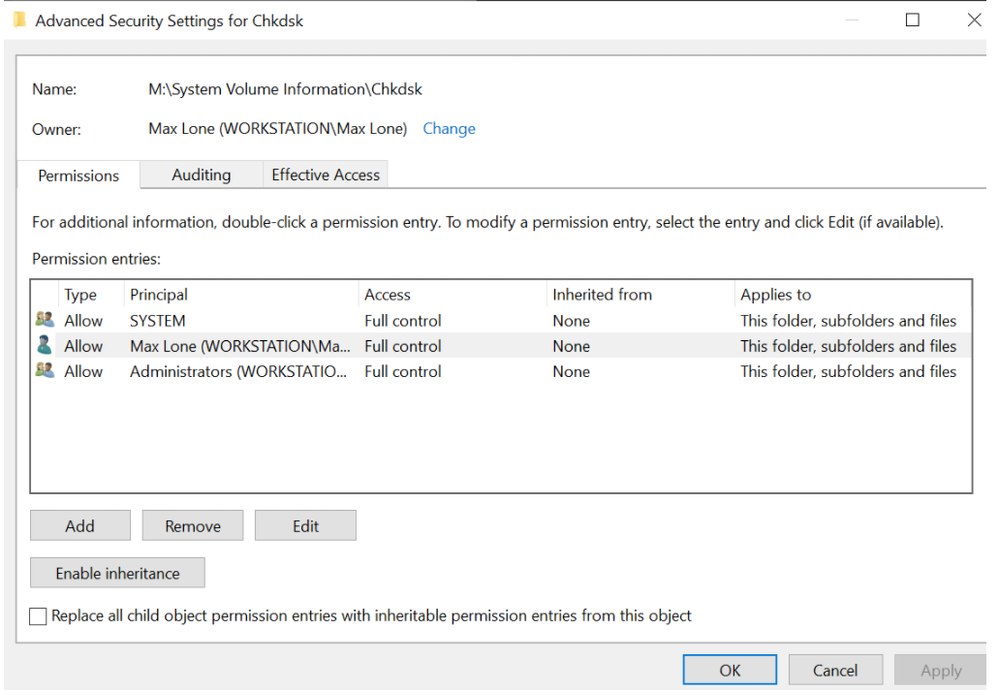Sort entries by Principal column header
999x695 pixels.
coord(159,295)
